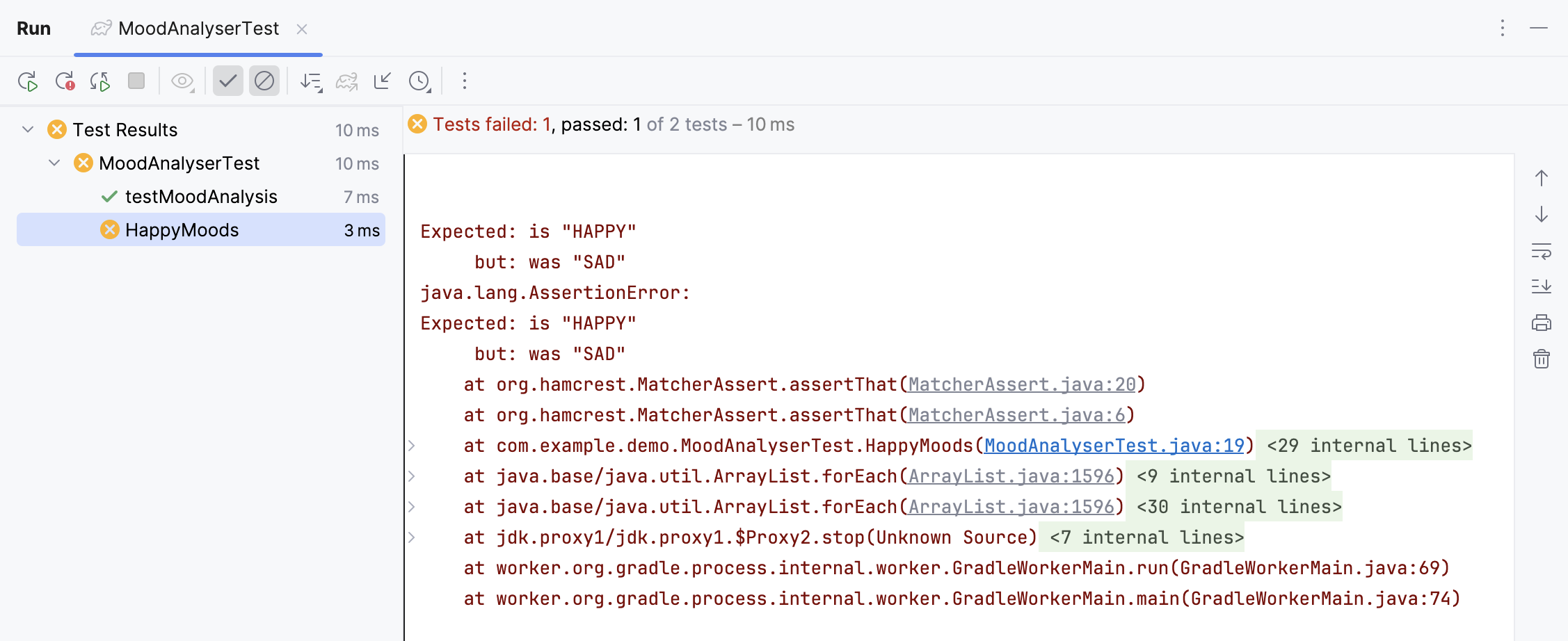
Task: Collapse the MoodAnalyserTest tree node
Action: 54,163
